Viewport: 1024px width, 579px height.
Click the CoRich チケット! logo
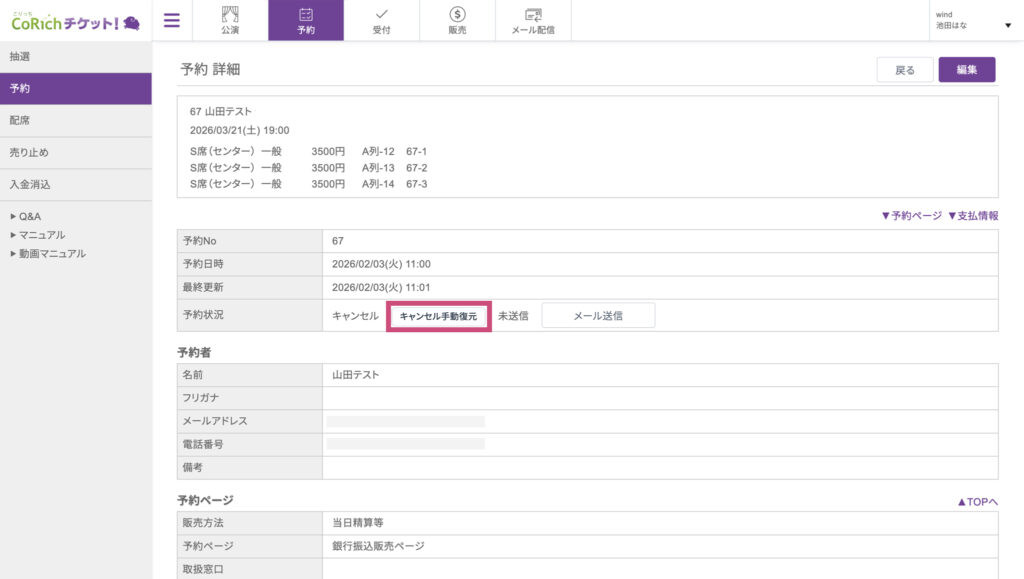pos(75,21)
